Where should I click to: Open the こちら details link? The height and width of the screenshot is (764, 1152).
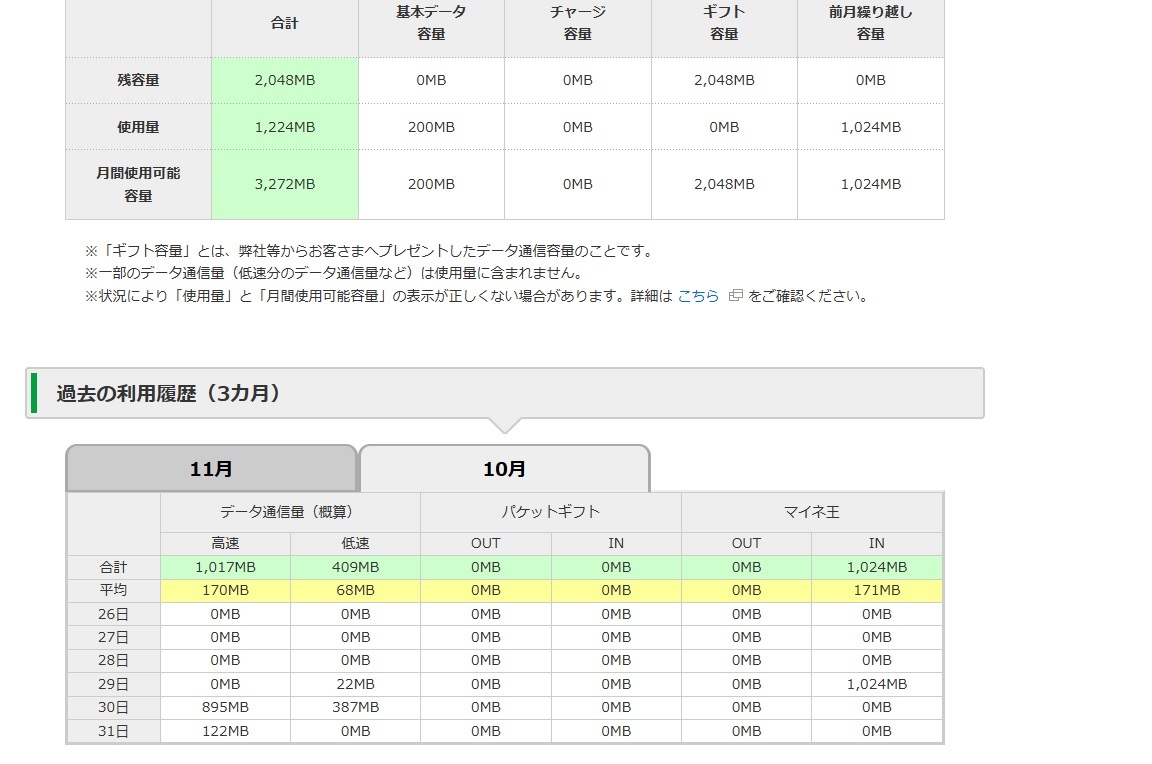tap(698, 296)
